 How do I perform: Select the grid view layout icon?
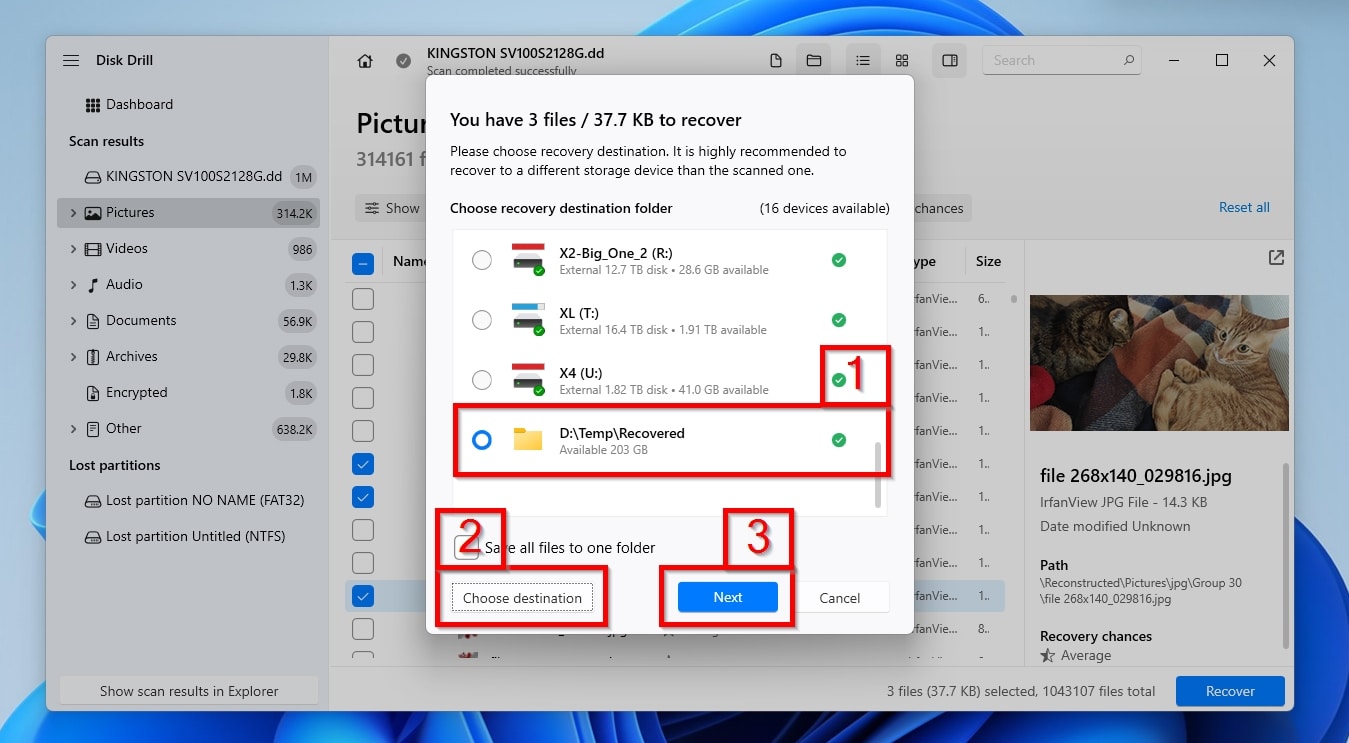click(x=902, y=61)
